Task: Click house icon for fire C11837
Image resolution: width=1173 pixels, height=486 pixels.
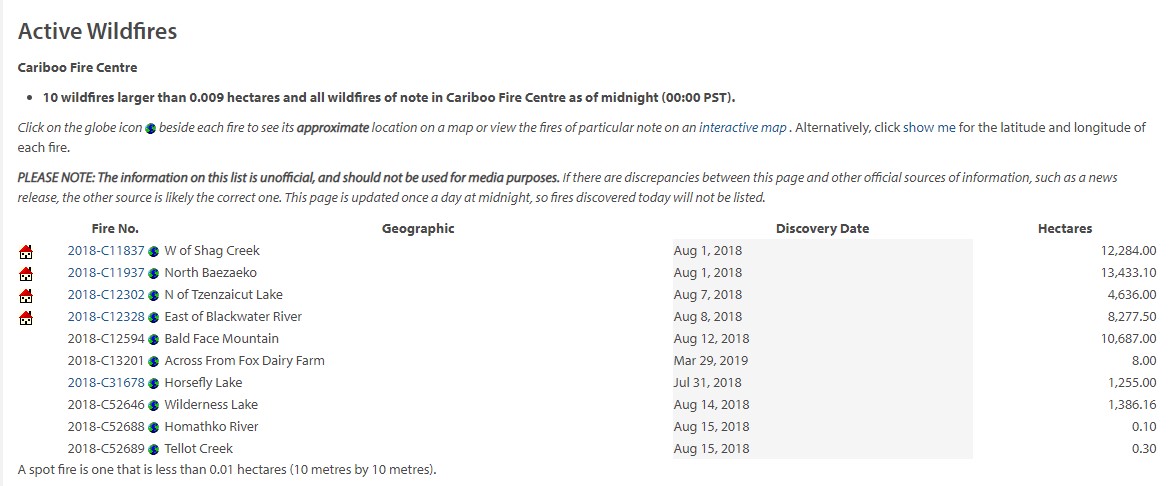Action: (x=26, y=251)
